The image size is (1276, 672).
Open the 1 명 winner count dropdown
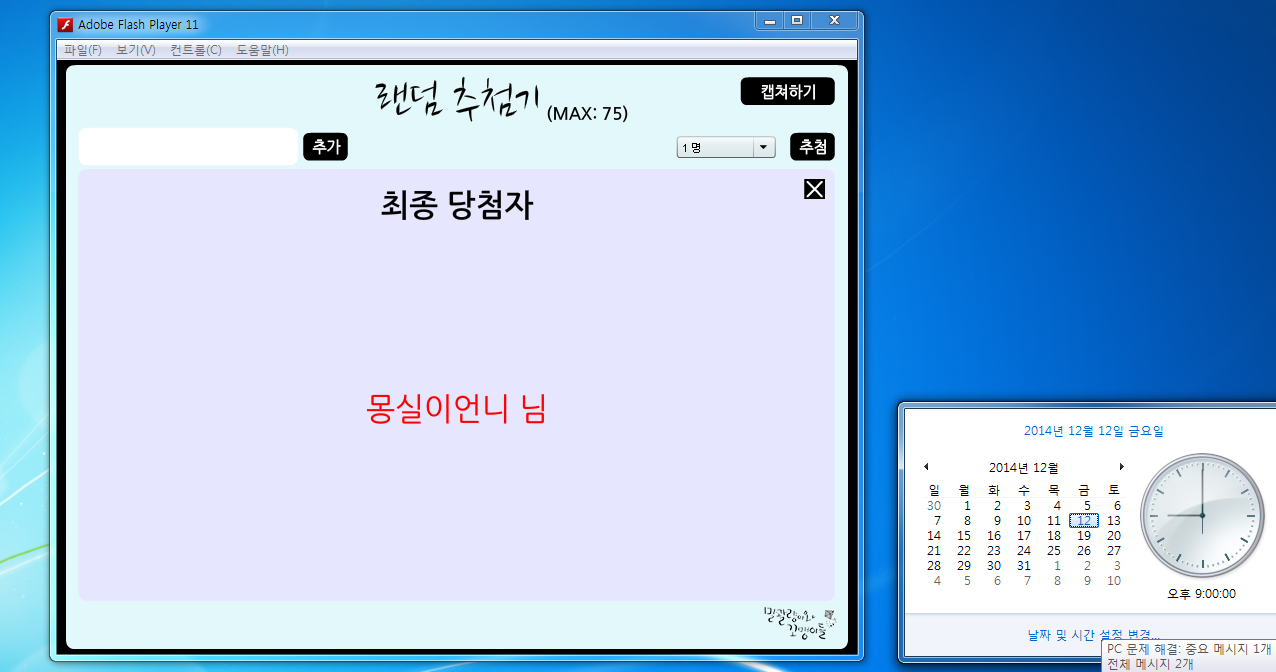coord(727,147)
